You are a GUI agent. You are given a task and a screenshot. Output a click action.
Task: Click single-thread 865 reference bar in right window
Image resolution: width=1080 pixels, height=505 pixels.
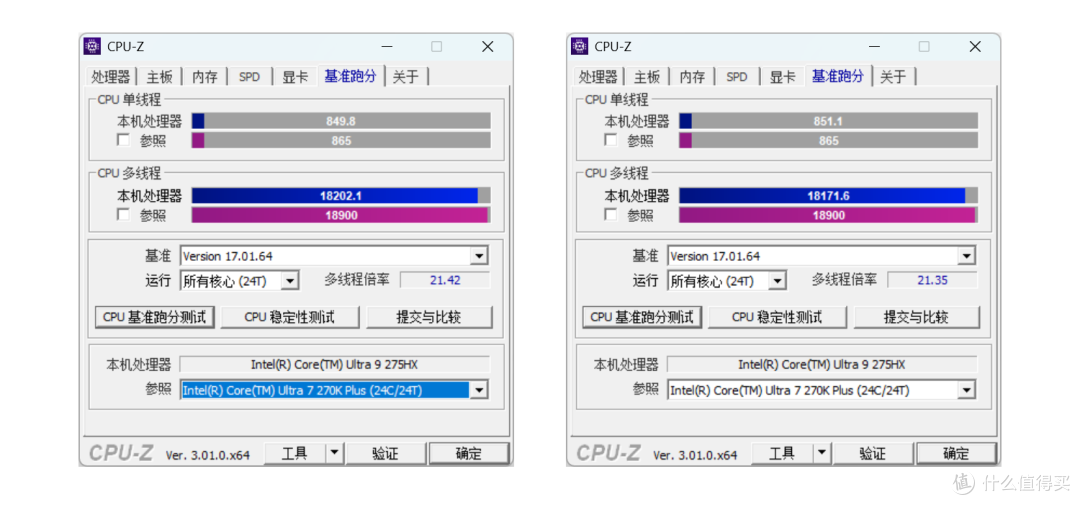point(829,141)
